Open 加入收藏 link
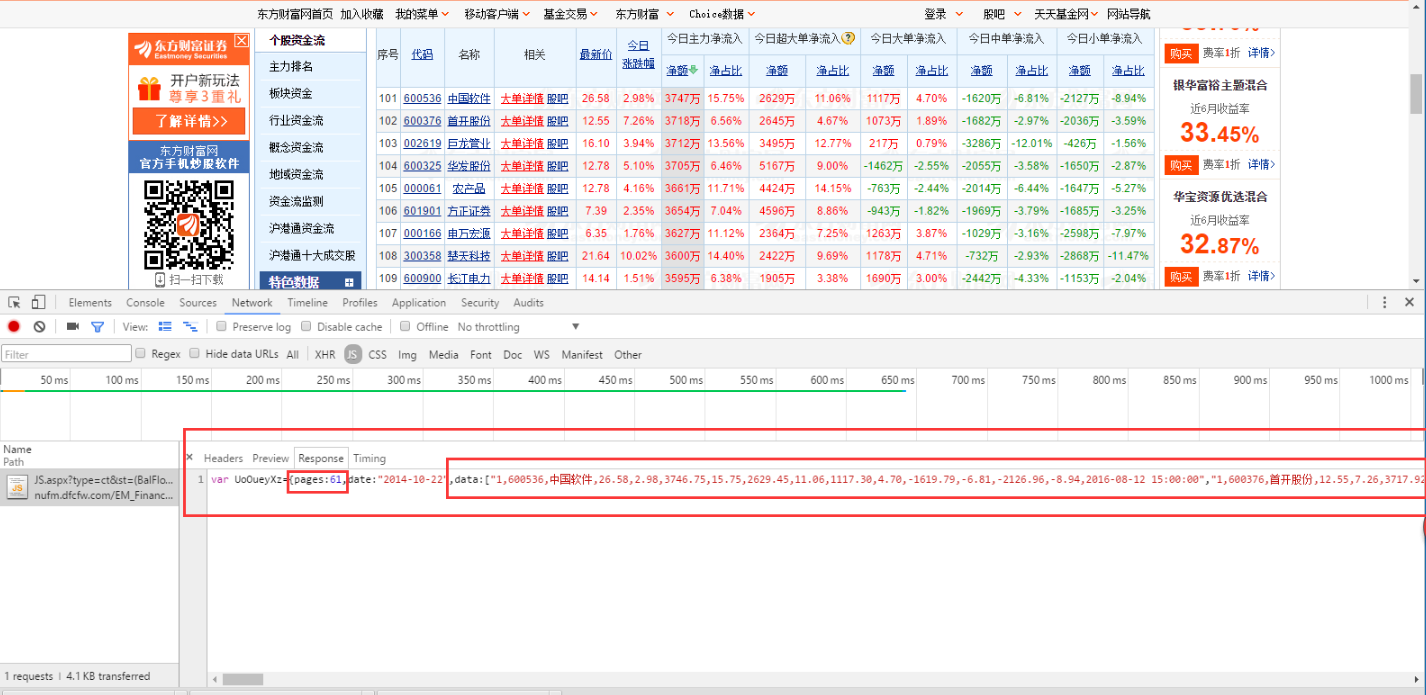Viewport: 1426px width, 695px height. [362, 14]
